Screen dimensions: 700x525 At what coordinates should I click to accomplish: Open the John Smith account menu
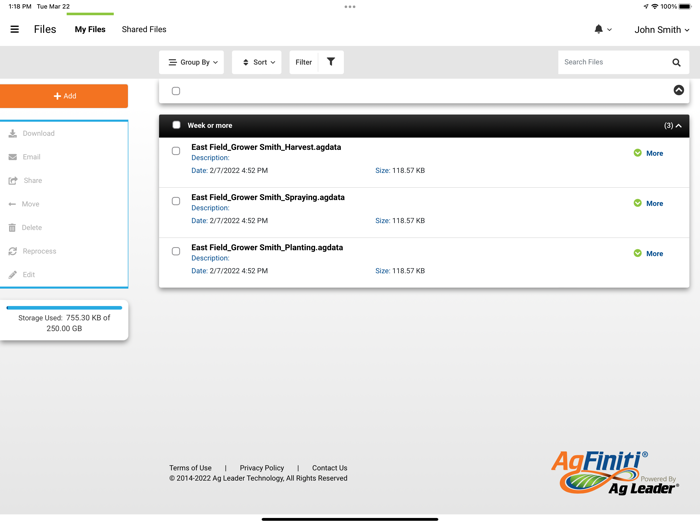coord(662,30)
